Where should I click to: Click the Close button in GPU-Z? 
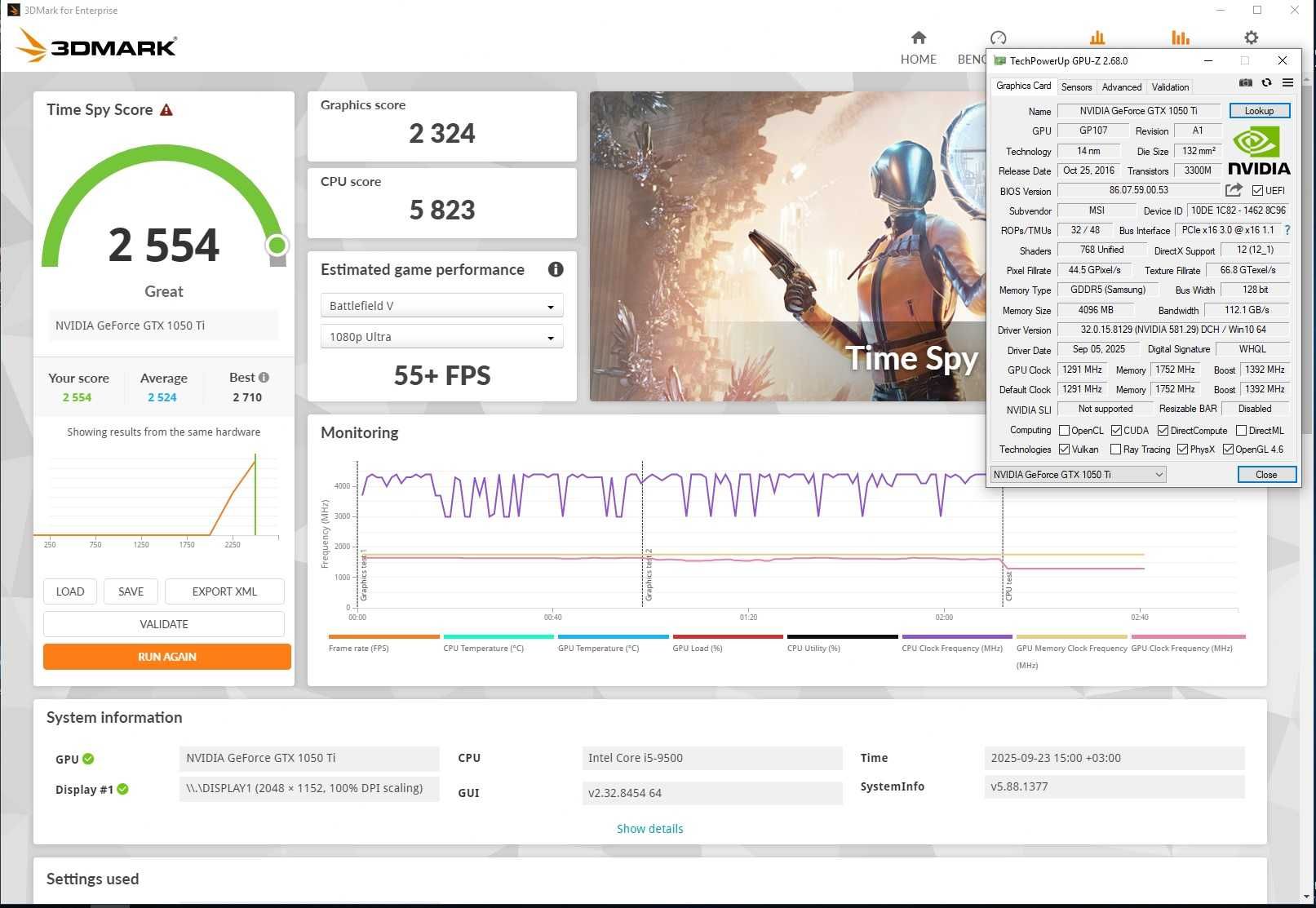tap(1266, 475)
